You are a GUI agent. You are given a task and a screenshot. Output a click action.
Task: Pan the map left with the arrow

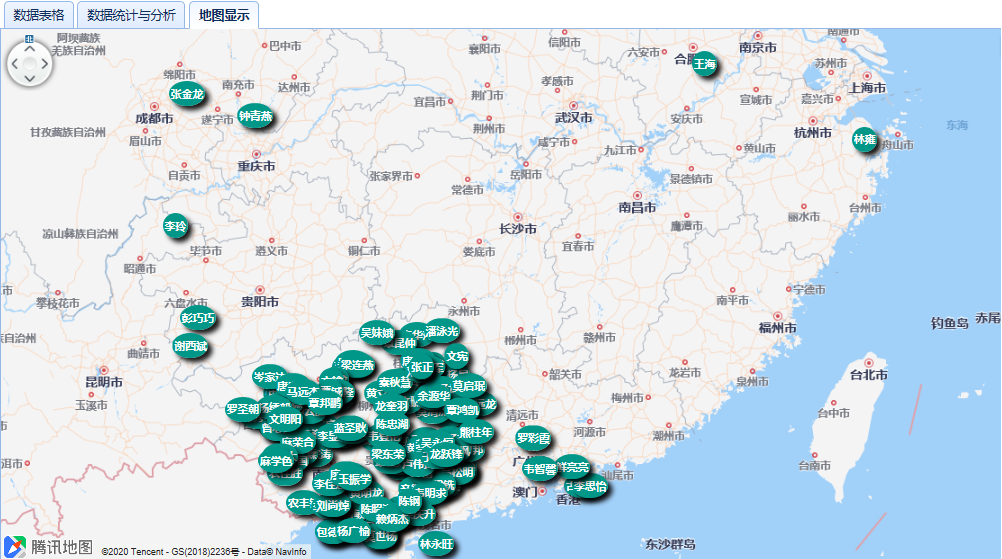(16, 65)
